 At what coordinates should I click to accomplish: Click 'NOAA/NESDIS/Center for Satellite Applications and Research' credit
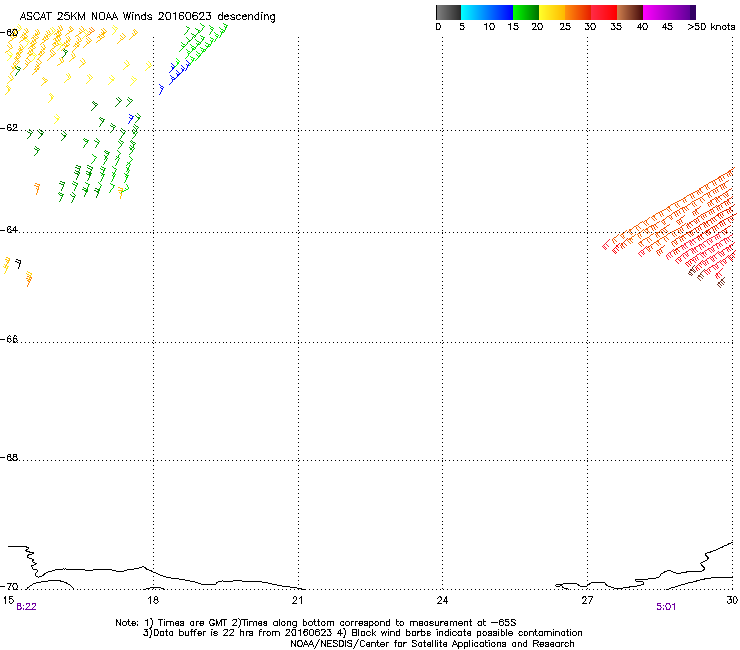[x=432, y=644]
